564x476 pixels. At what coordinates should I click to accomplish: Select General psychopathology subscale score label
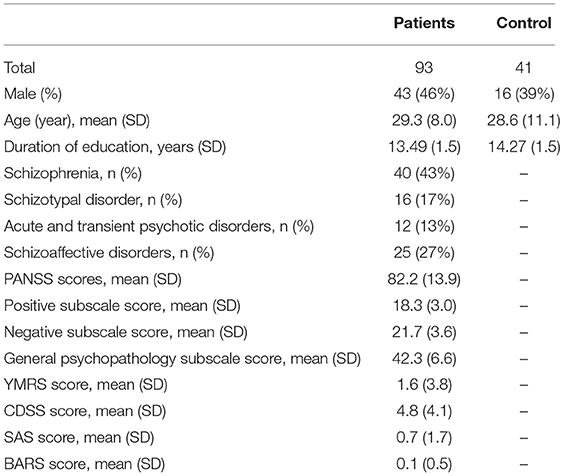click(x=182, y=359)
